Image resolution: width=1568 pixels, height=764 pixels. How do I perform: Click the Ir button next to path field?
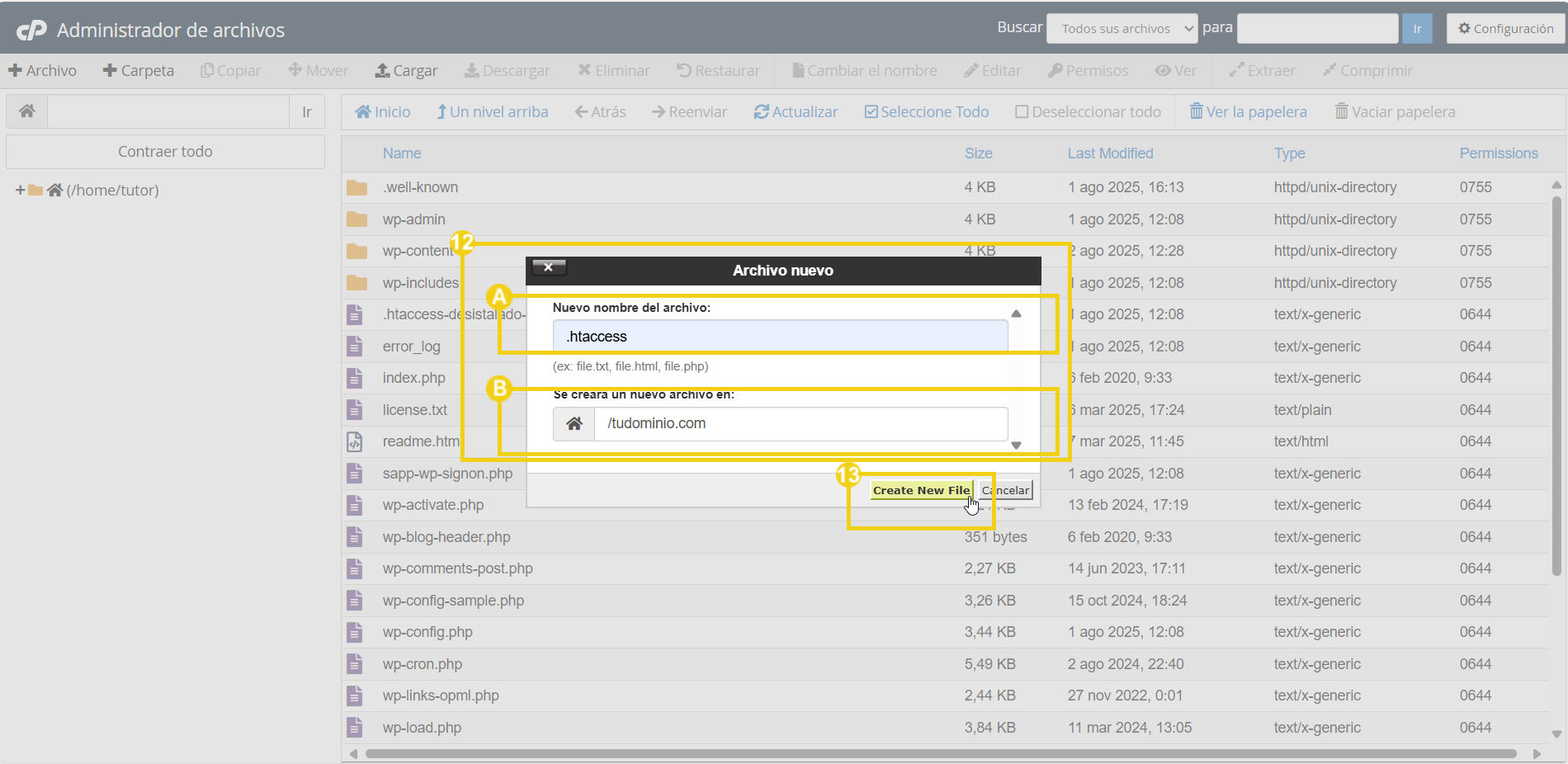click(x=307, y=111)
